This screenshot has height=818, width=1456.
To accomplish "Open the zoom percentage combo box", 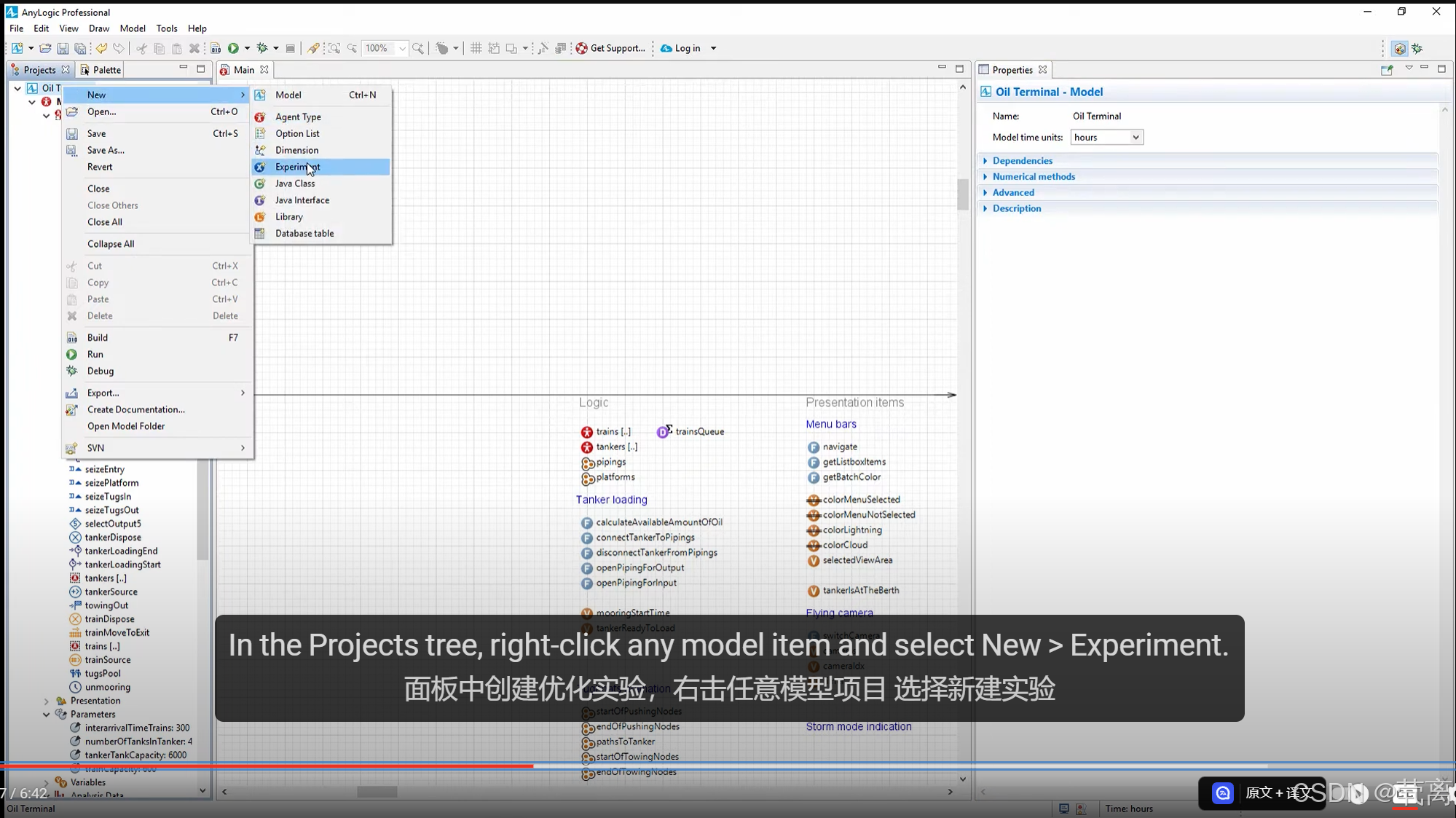I will pyautogui.click(x=401, y=48).
